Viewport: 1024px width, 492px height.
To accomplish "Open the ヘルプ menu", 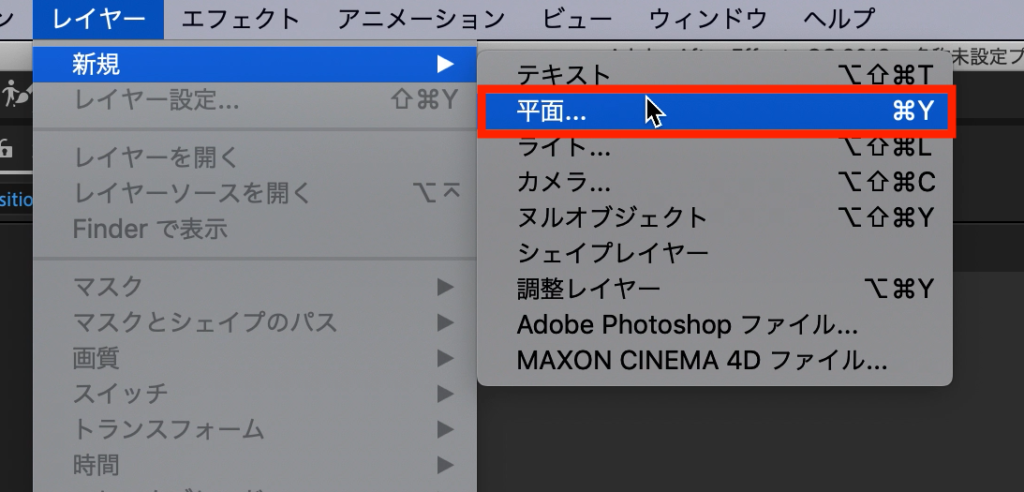I will (x=839, y=19).
